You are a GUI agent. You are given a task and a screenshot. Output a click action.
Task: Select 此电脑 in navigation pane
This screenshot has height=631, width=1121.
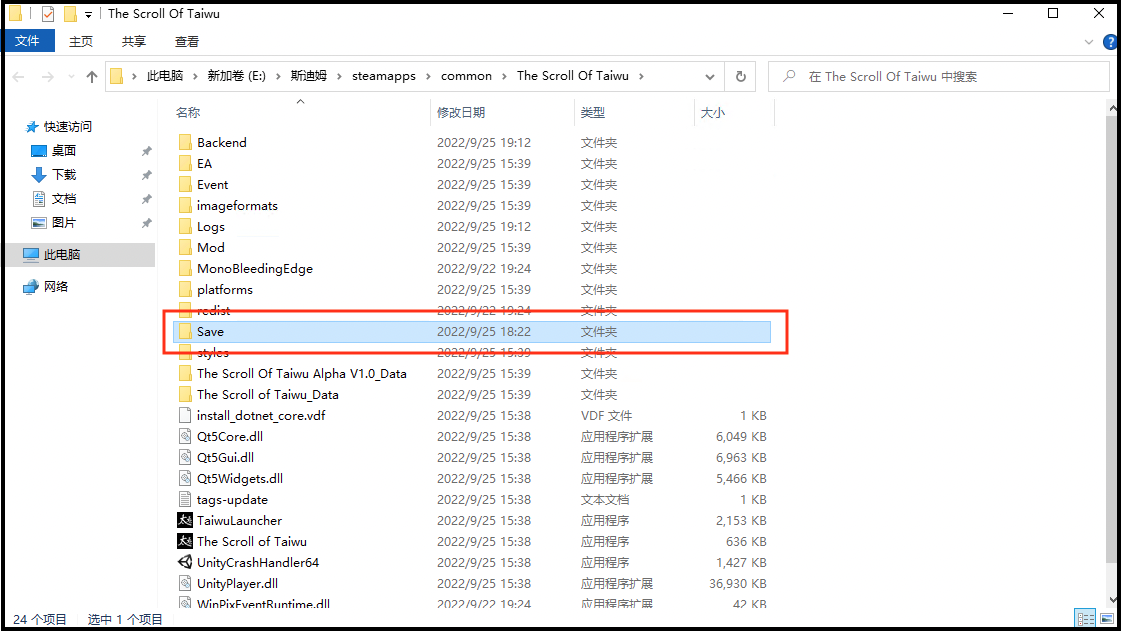[x=61, y=254]
